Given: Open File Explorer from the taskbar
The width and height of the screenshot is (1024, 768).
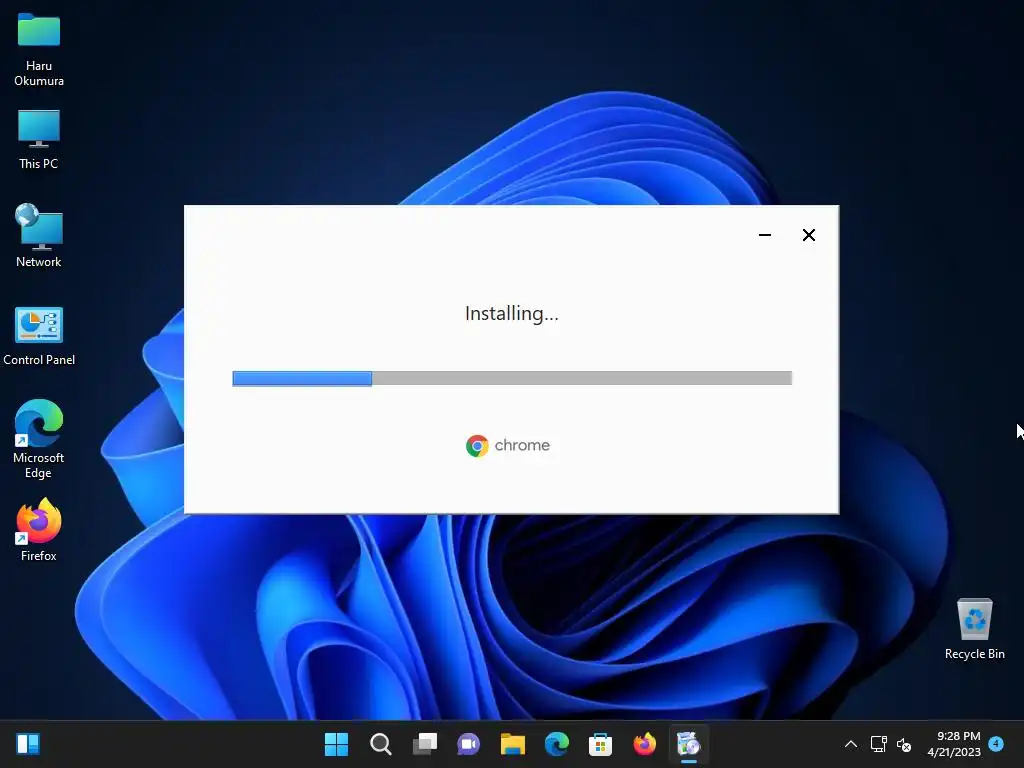Looking at the screenshot, I should pyautogui.click(x=513, y=744).
